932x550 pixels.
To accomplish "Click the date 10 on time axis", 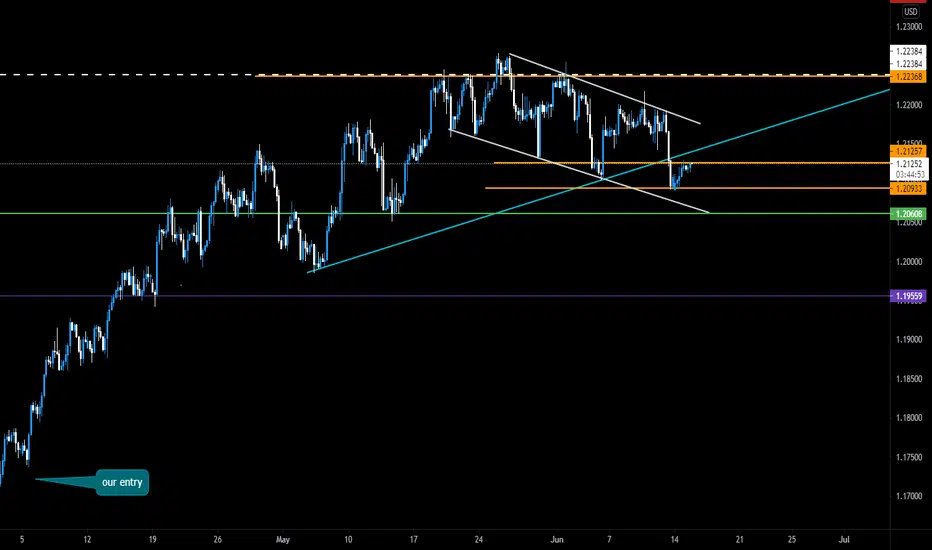I will 348,540.
